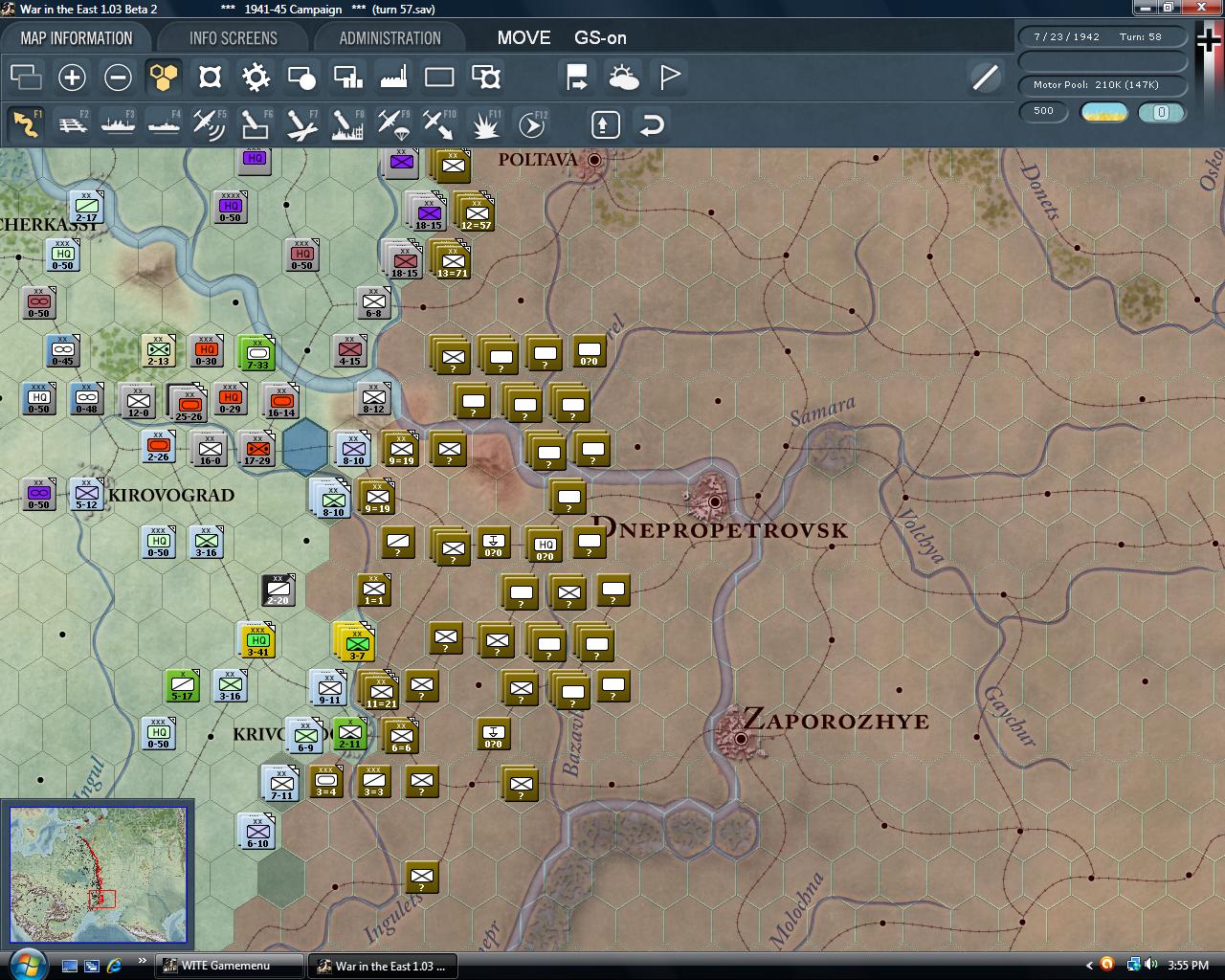The image size is (1225, 980).
Task: Click the F12 round arrow icon
Action: 532,124
